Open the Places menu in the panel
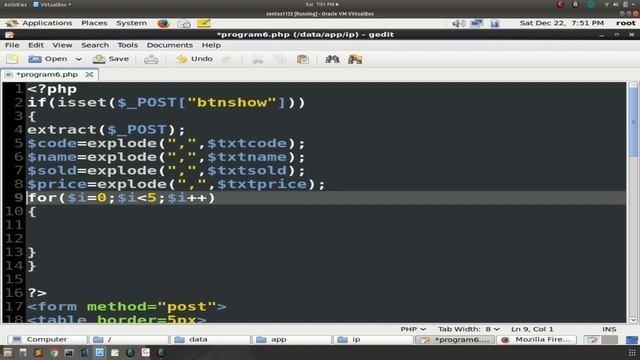This screenshot has width=640, height=360. [94, 23]
